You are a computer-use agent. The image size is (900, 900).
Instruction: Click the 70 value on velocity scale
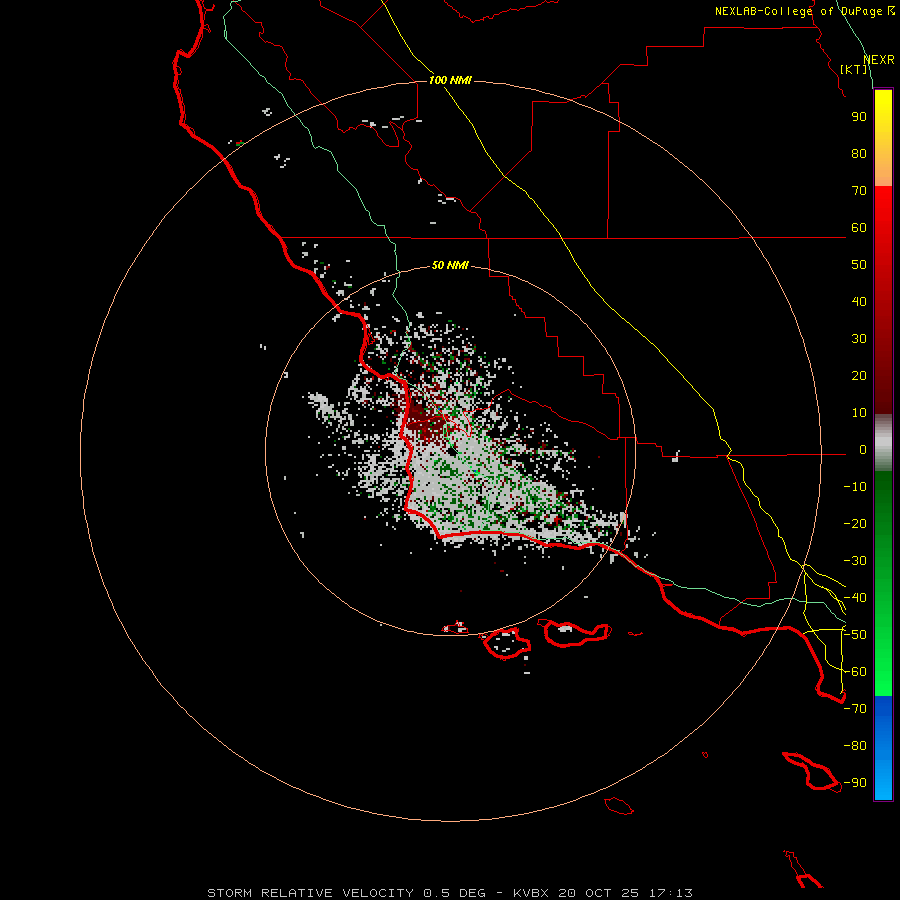859,191
